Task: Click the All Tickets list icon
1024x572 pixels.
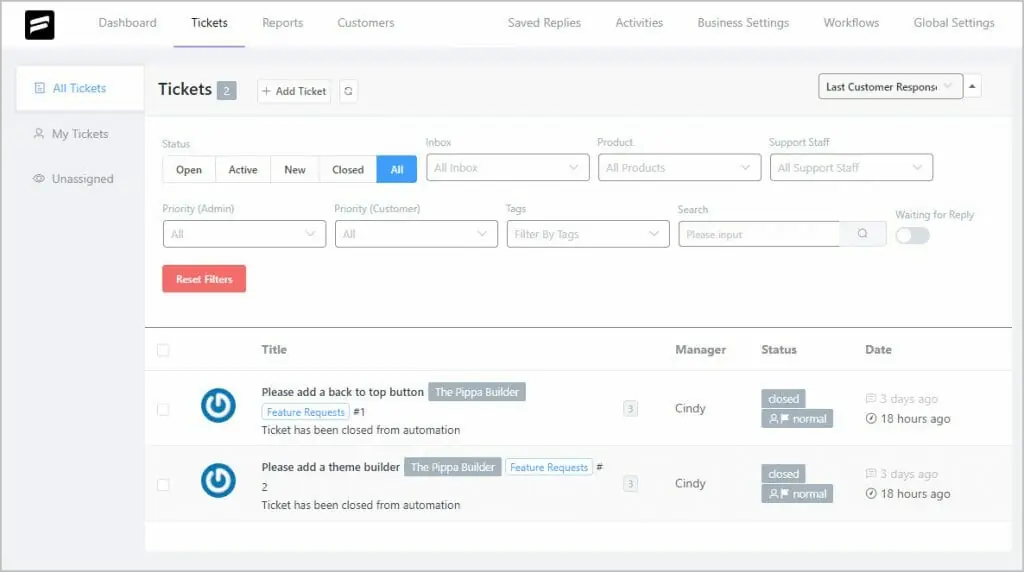Action: 39,87
